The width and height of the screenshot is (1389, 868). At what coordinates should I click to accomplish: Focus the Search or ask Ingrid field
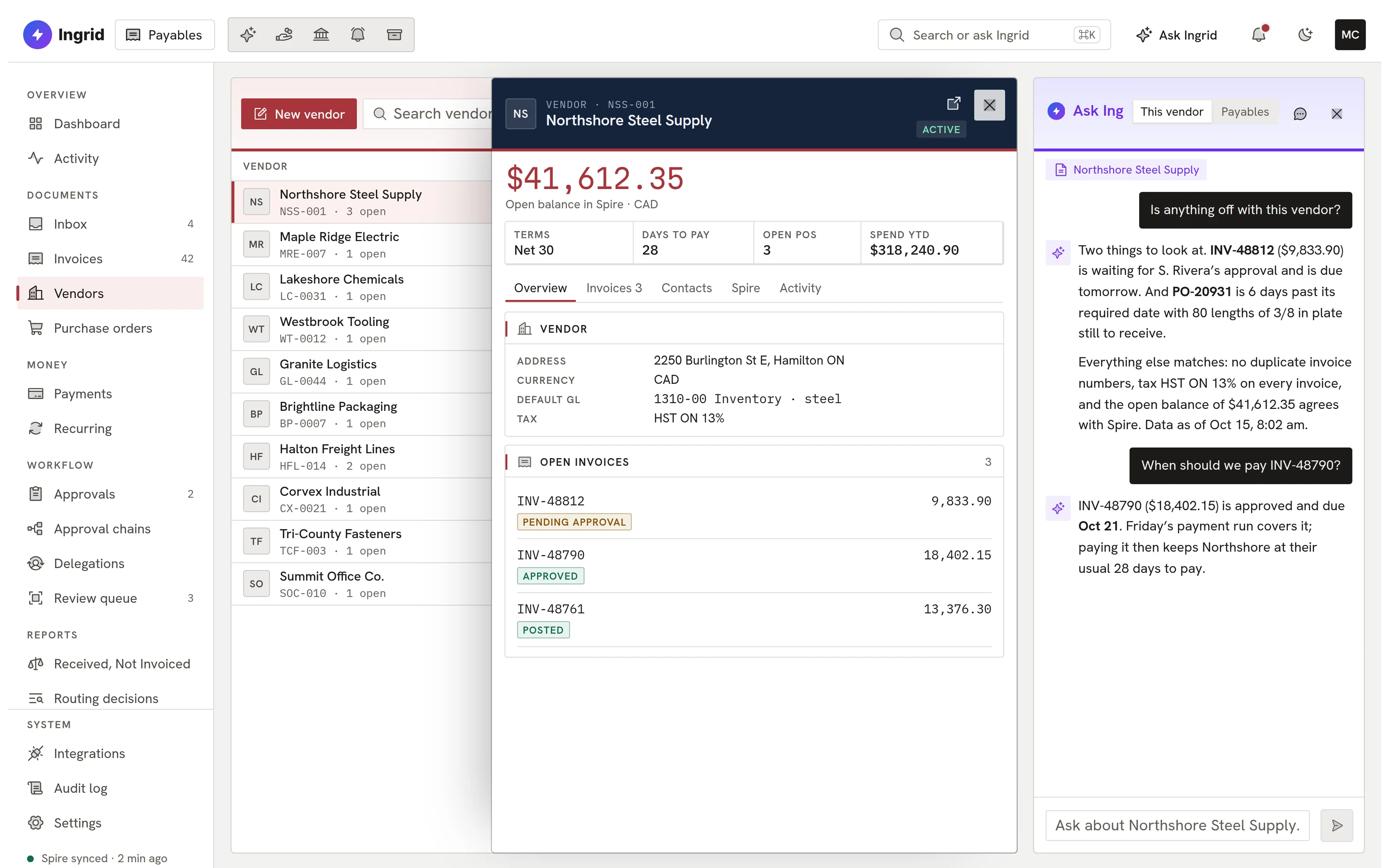click(x=994, y=35)
